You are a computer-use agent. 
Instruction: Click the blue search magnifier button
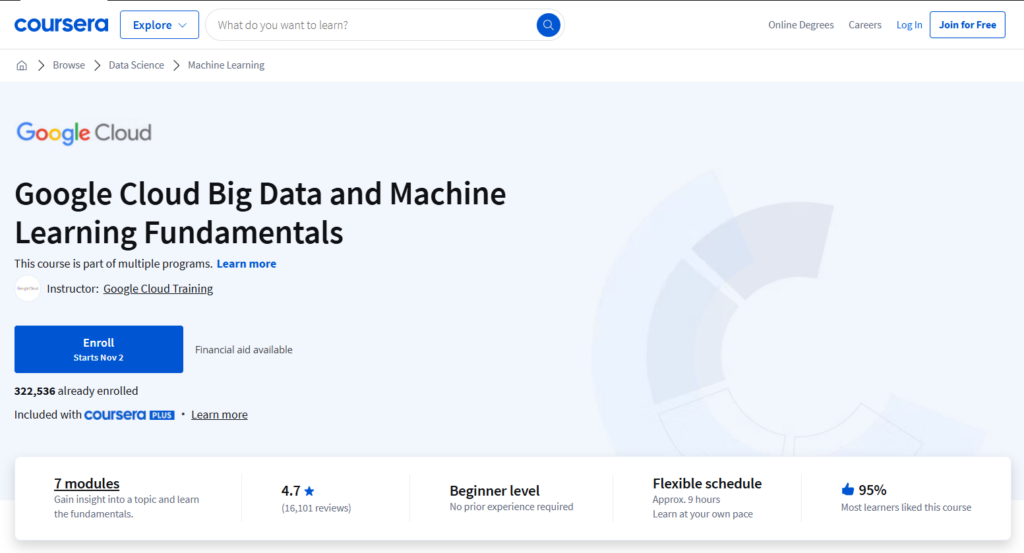548,25
